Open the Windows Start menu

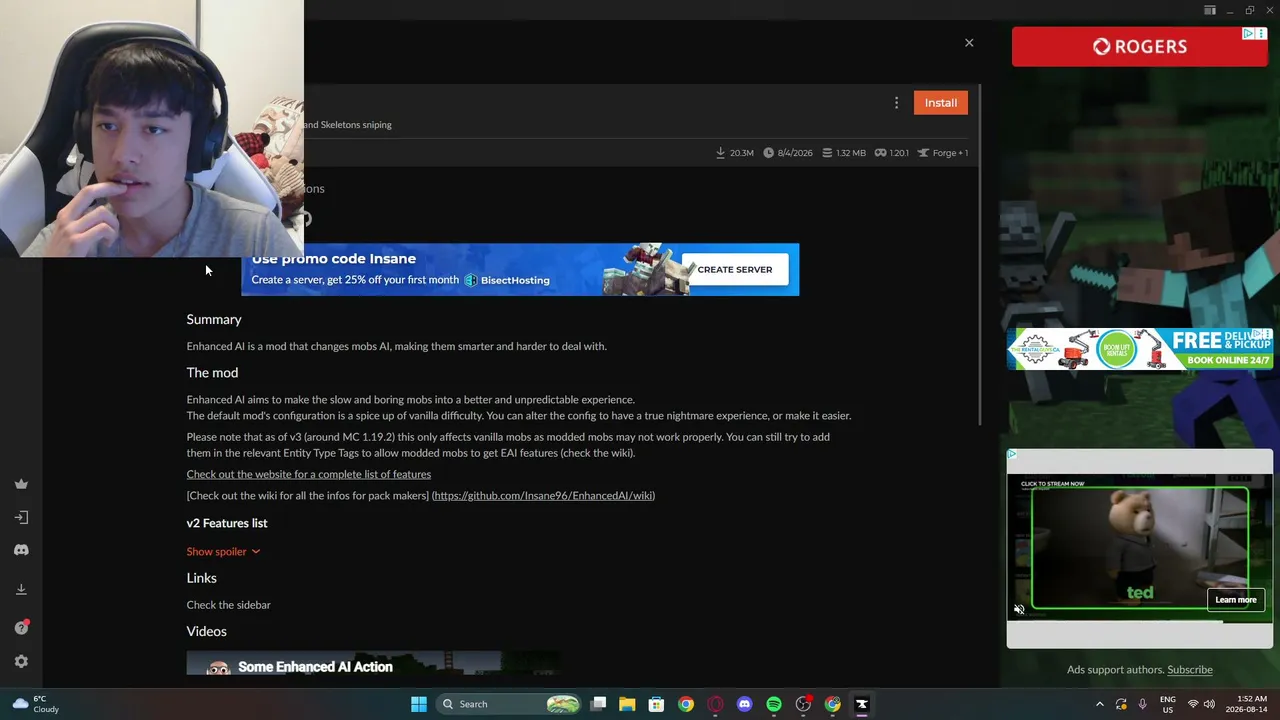coord(419,704)
